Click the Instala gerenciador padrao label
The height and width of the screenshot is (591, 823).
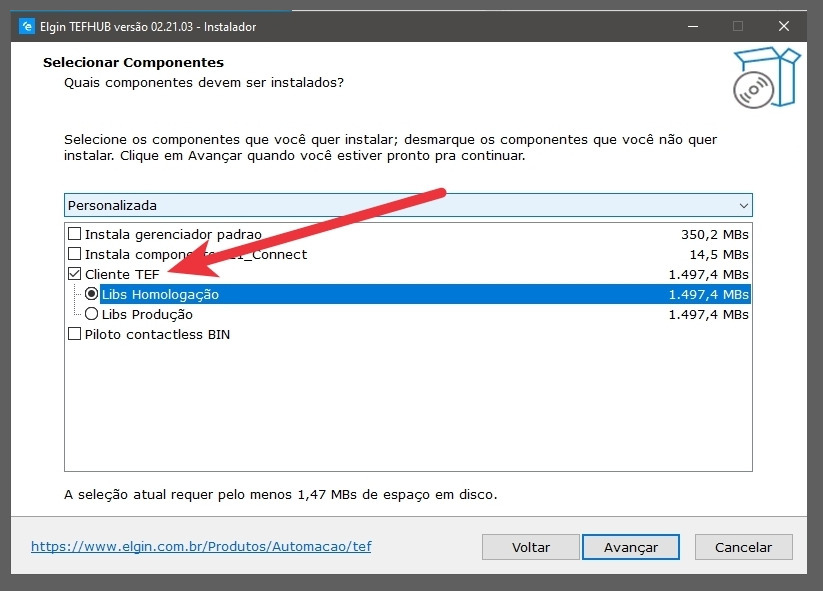coord(173,234)
